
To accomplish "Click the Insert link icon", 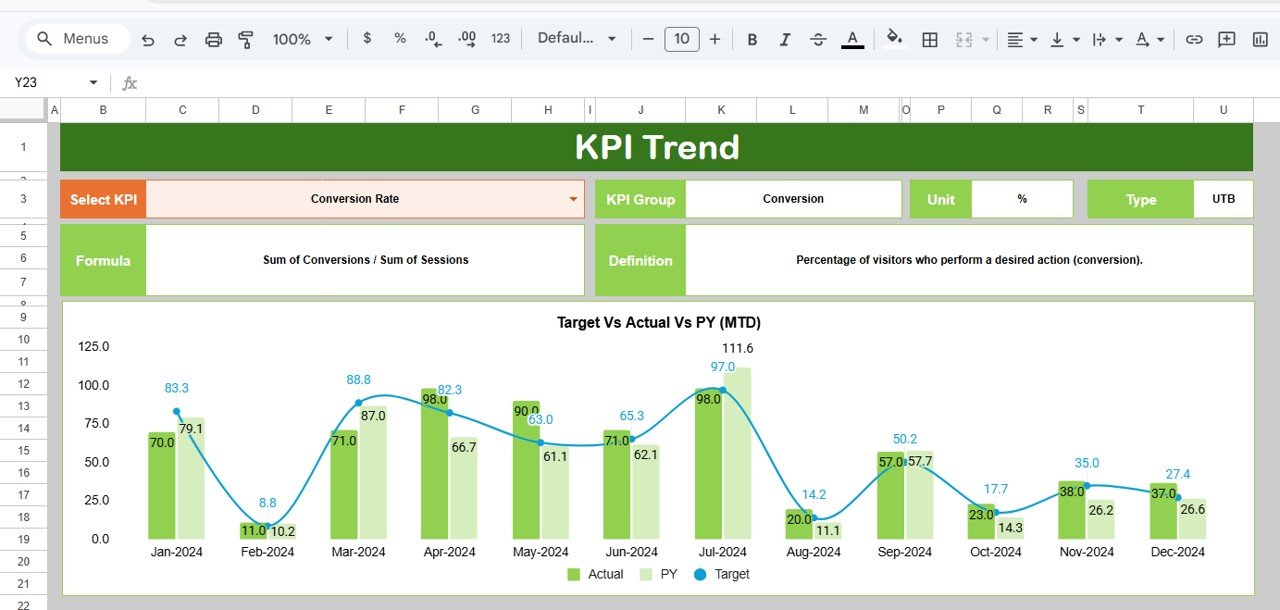I will coord(1194,39).
